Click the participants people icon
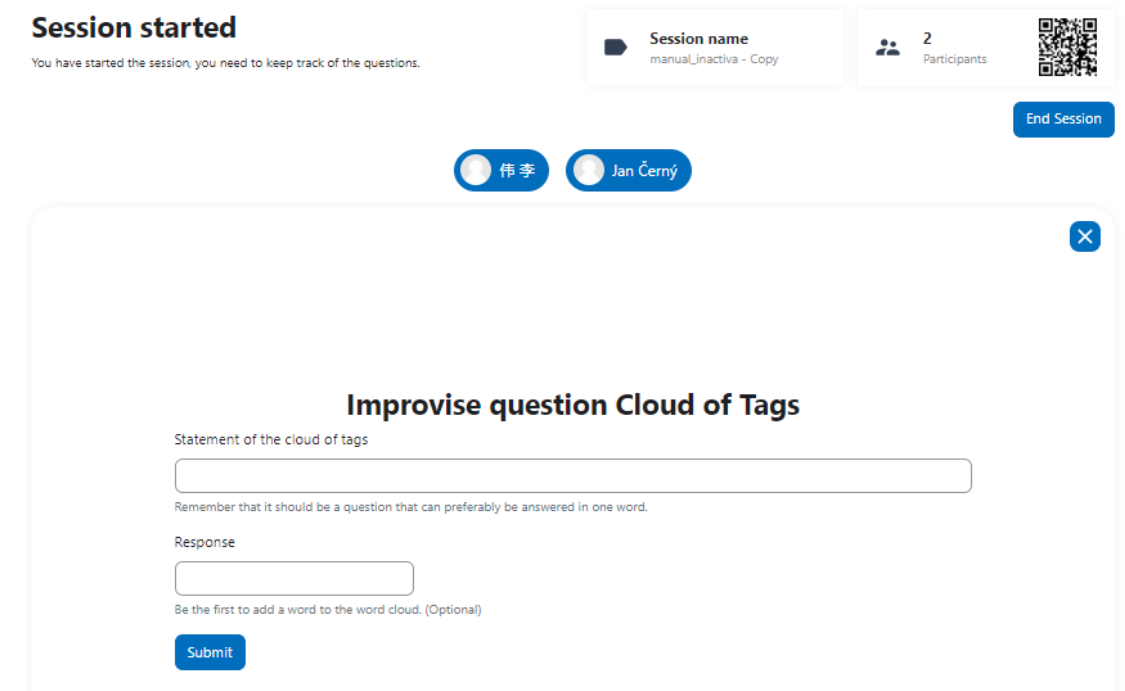This screenshot has width=1125, height=691. pos(888,47)
